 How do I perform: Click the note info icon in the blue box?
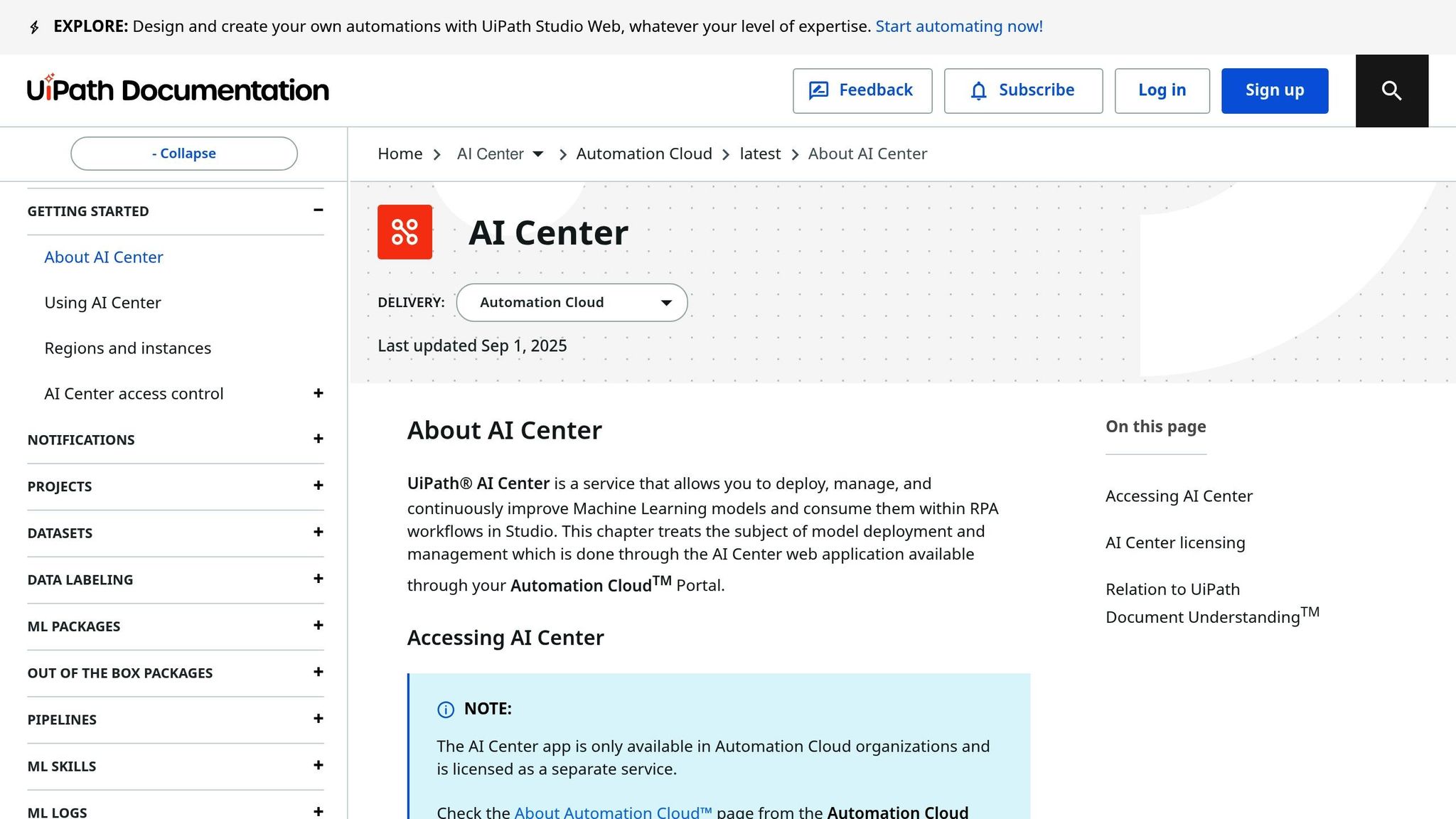pos(446,710)
